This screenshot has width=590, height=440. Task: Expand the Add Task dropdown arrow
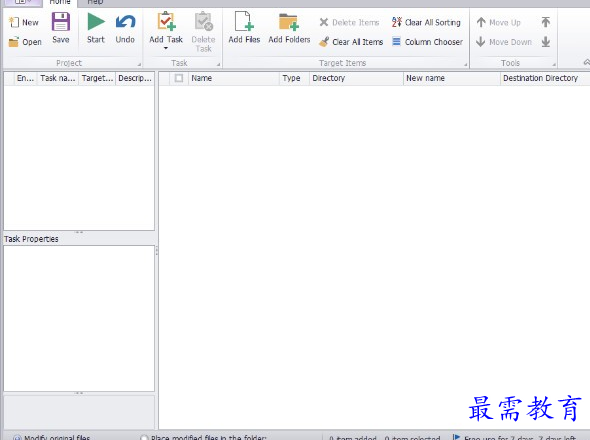[166, 48]
